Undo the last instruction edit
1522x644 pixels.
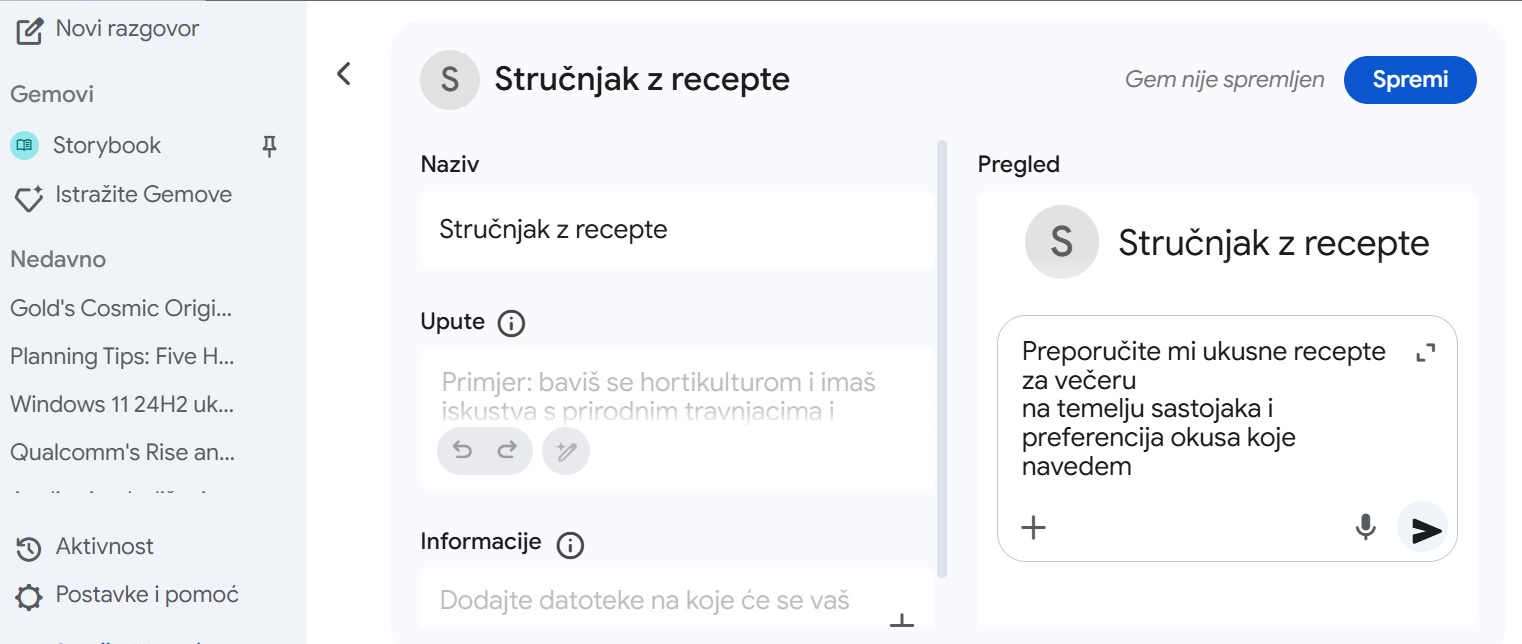pos(462,450)
